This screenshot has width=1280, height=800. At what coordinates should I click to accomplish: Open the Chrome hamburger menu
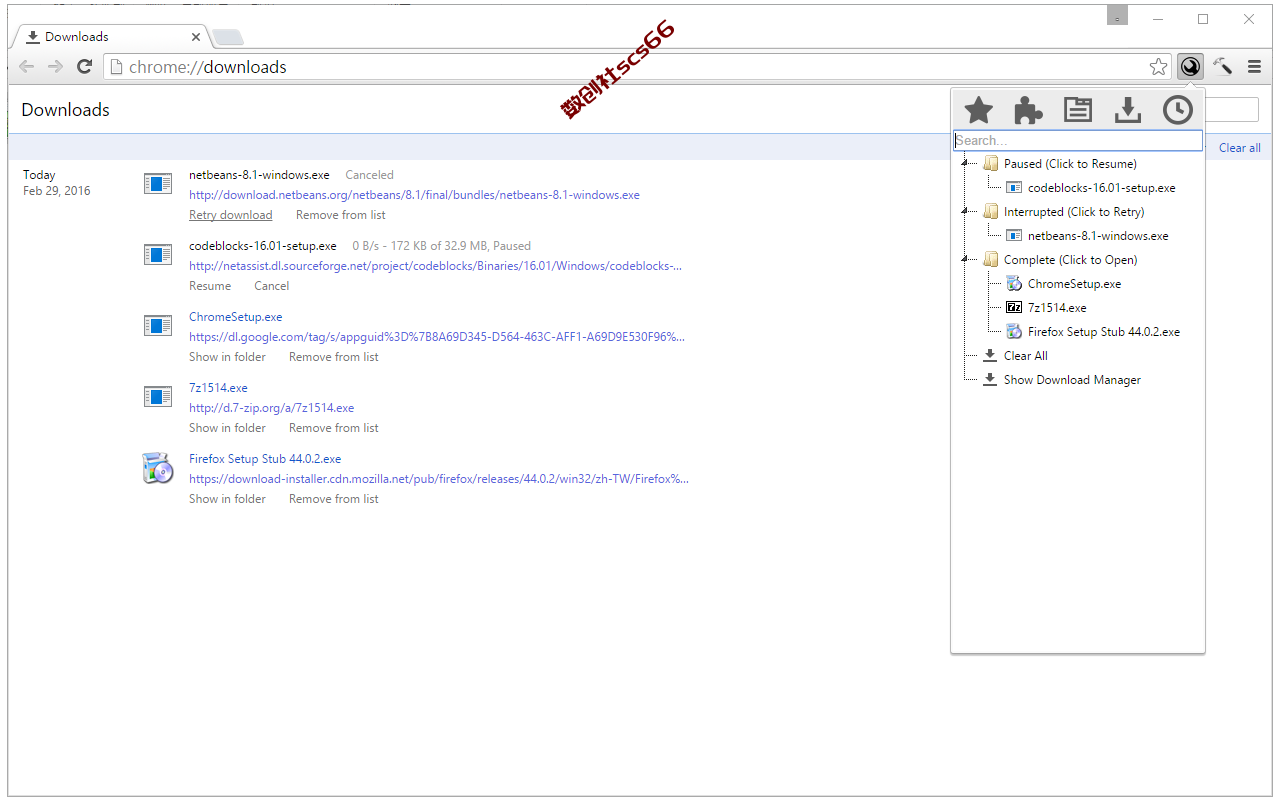[1254, 67]
